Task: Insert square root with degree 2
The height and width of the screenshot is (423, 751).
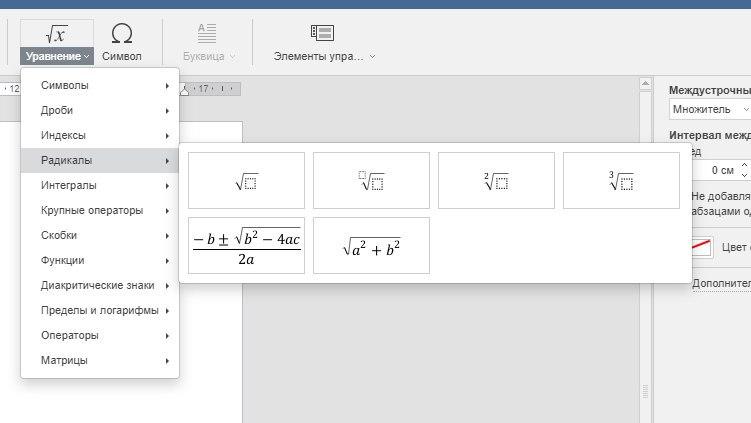Action: click(496, 181)
